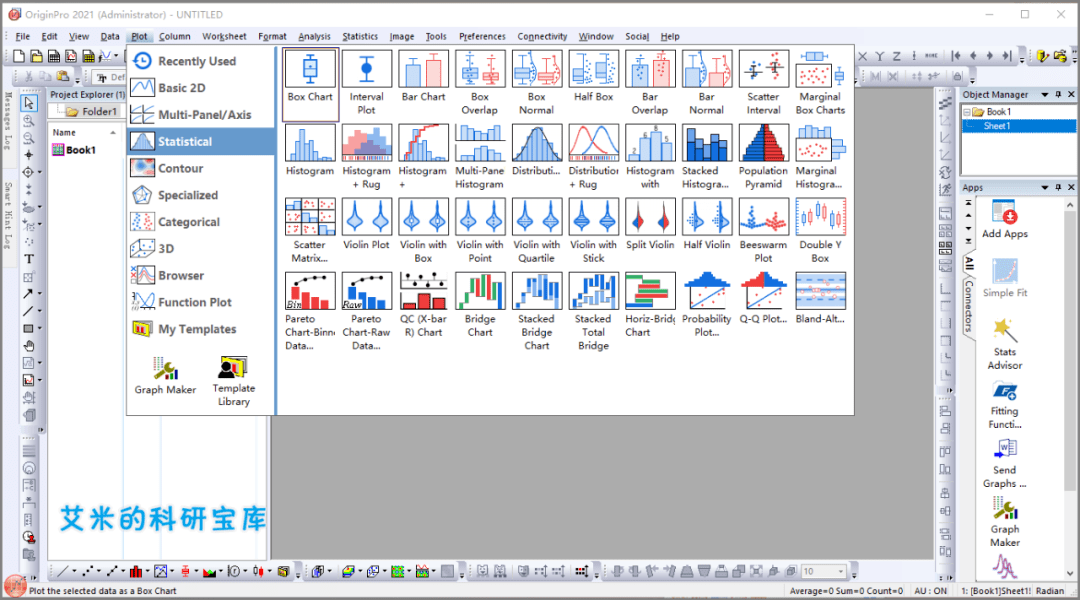Select Scatter Interval plot icon
Screen dimensions: 1080x600
[763, 83]
